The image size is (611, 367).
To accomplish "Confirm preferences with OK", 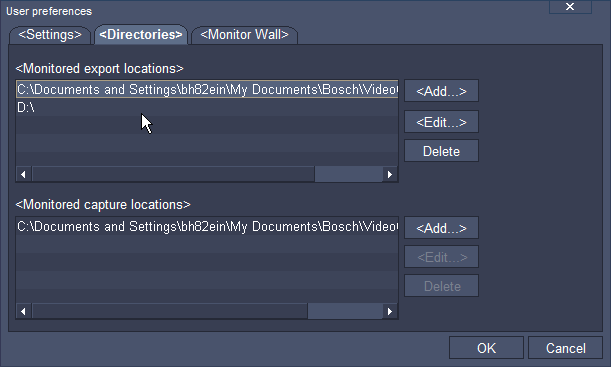I will point(486,348).
